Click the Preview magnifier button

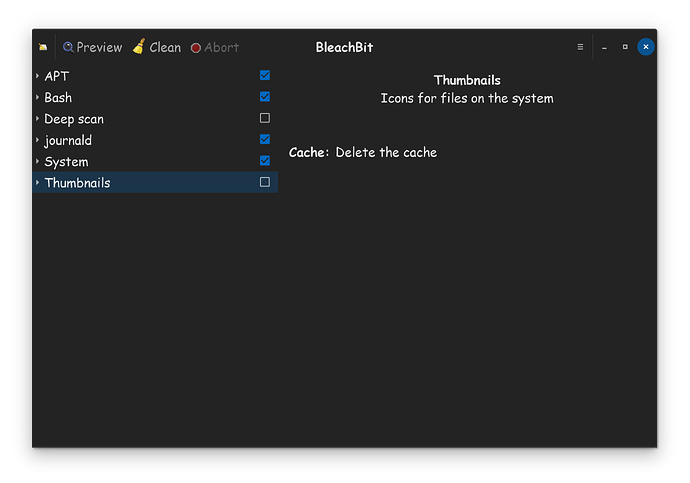point(92,47)
